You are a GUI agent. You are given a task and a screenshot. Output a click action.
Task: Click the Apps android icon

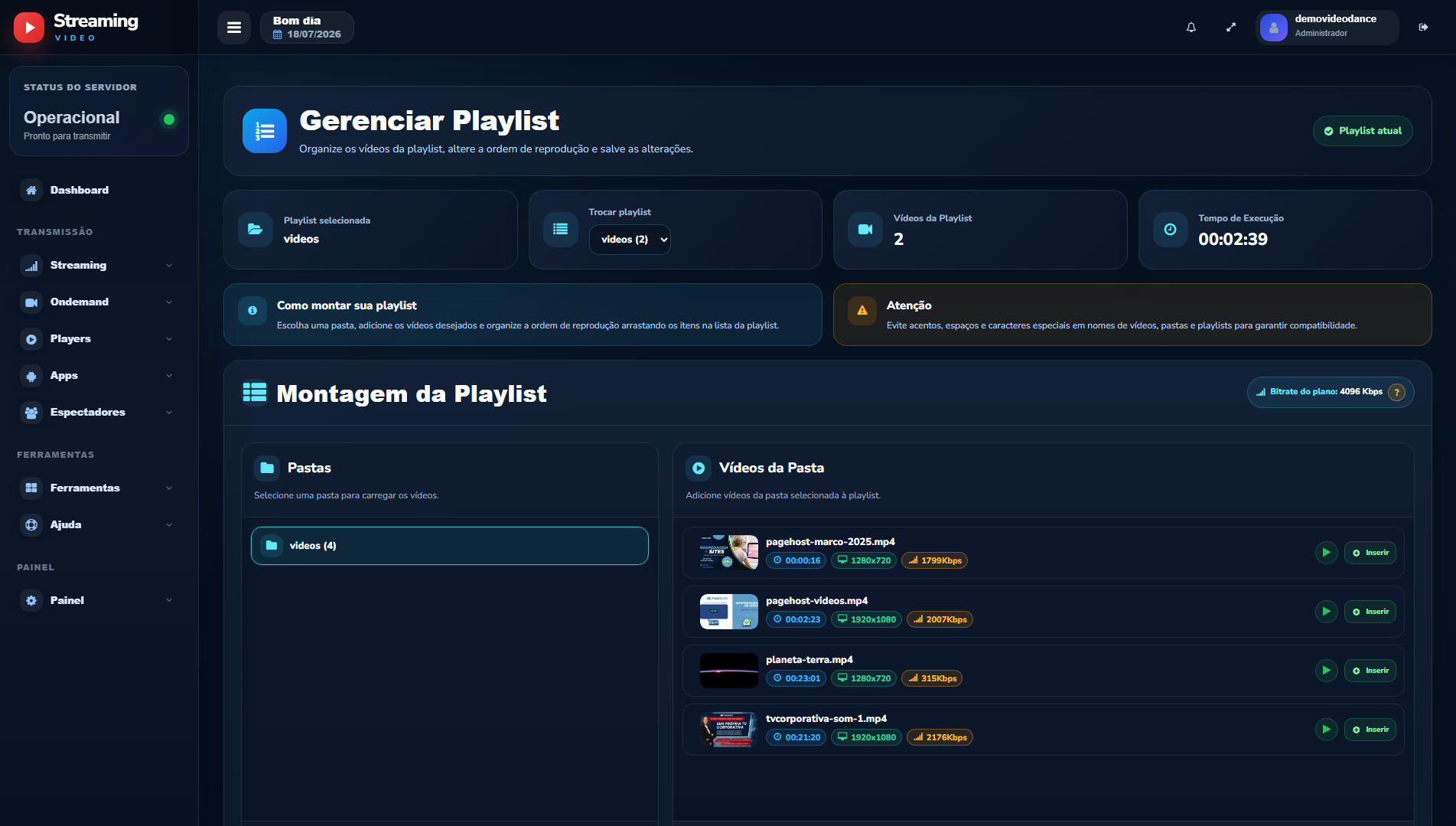click(x=31, y=375)
